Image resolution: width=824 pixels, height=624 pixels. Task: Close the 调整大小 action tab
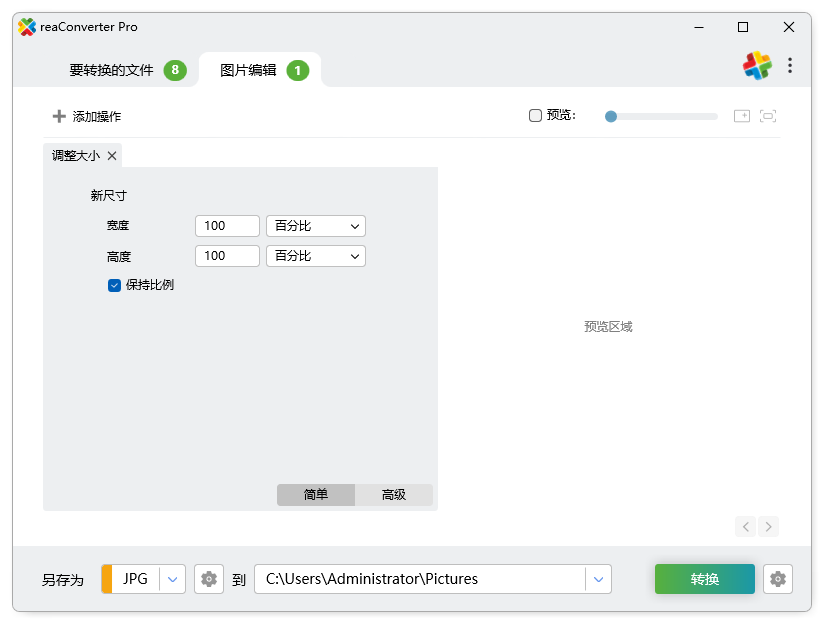(x=111, y=155)
